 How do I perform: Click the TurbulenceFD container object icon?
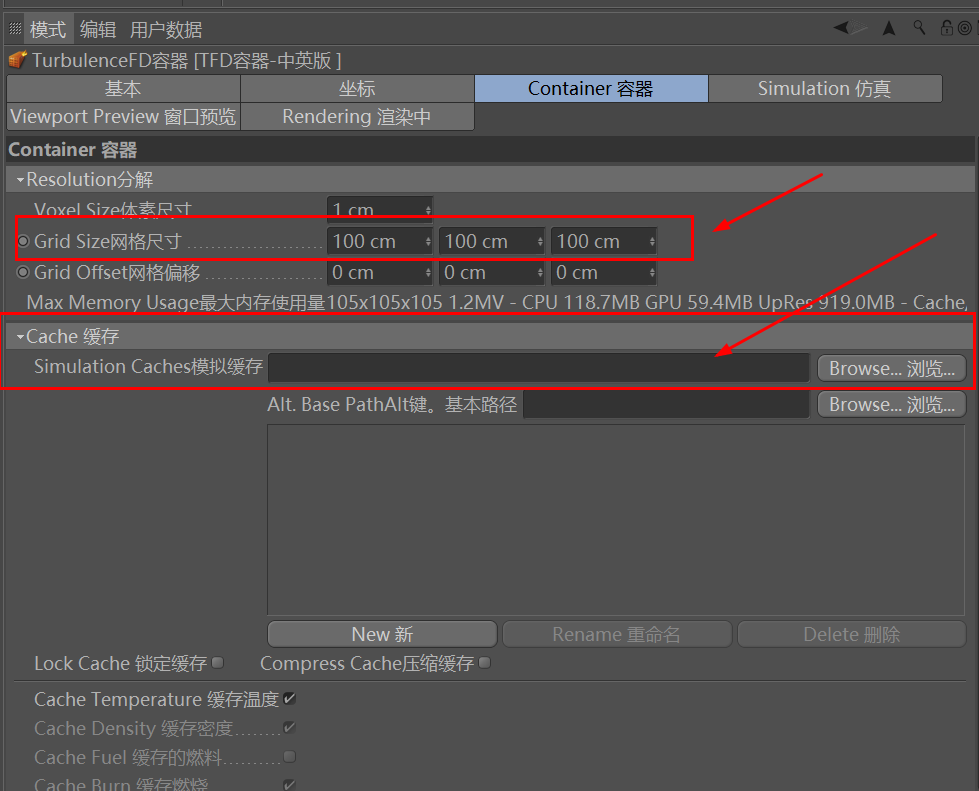pyautogui.click(x=17, y=60)
